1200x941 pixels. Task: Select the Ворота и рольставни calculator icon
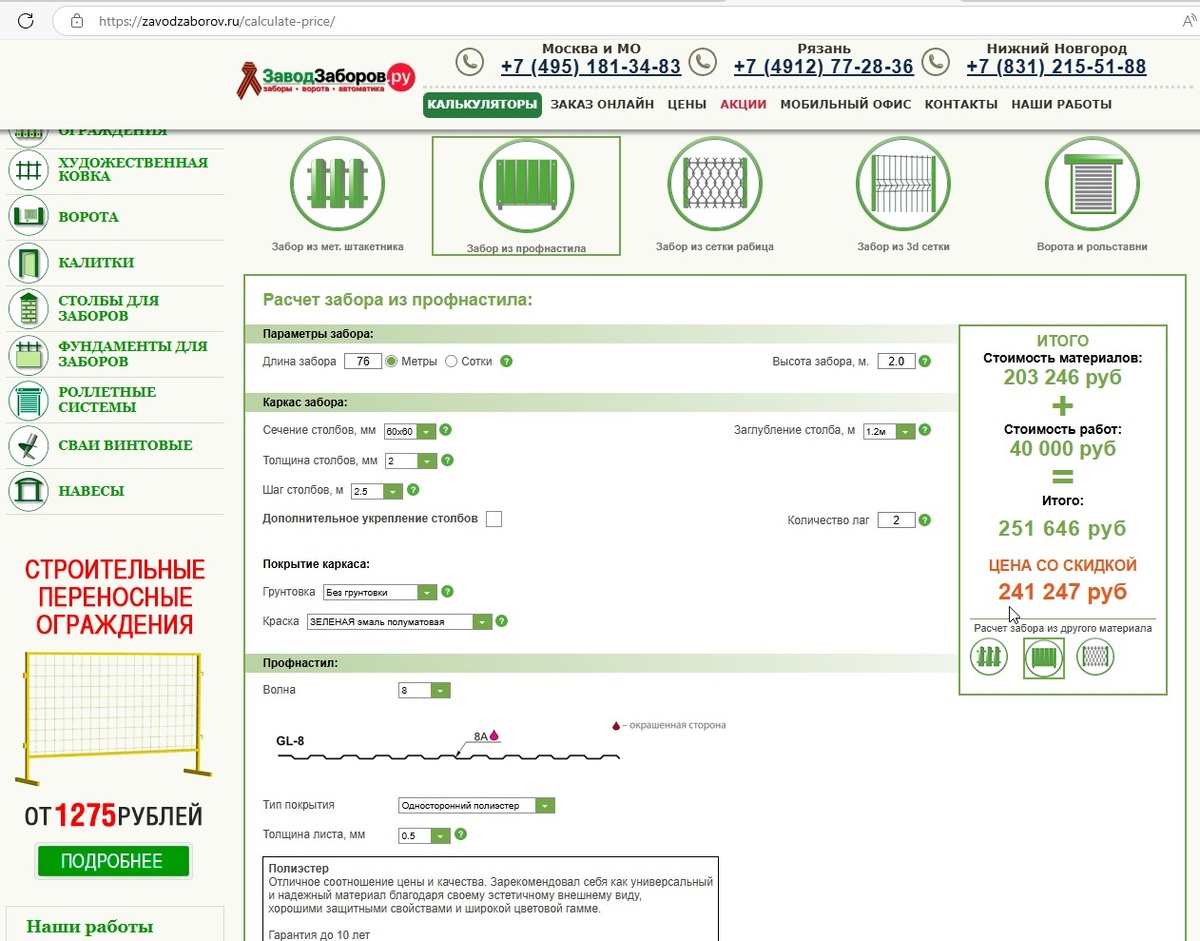1092,184
